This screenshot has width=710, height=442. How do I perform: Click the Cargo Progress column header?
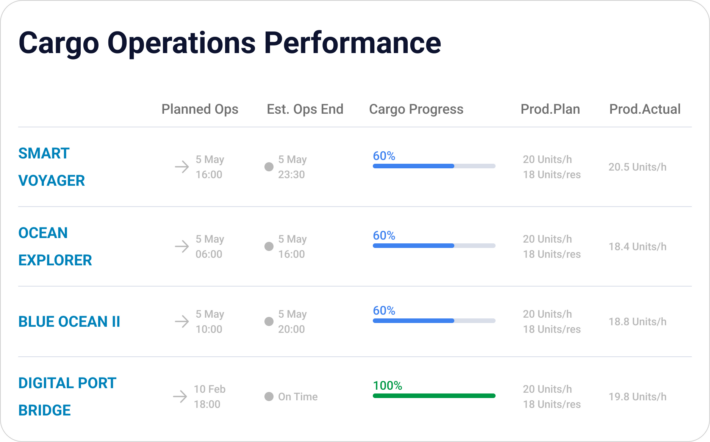pos(416,109)
